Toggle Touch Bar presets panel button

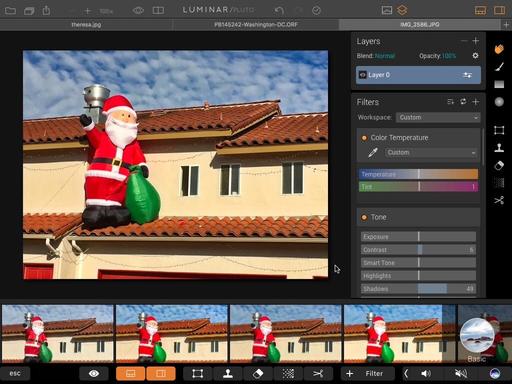tap(131, 373)
